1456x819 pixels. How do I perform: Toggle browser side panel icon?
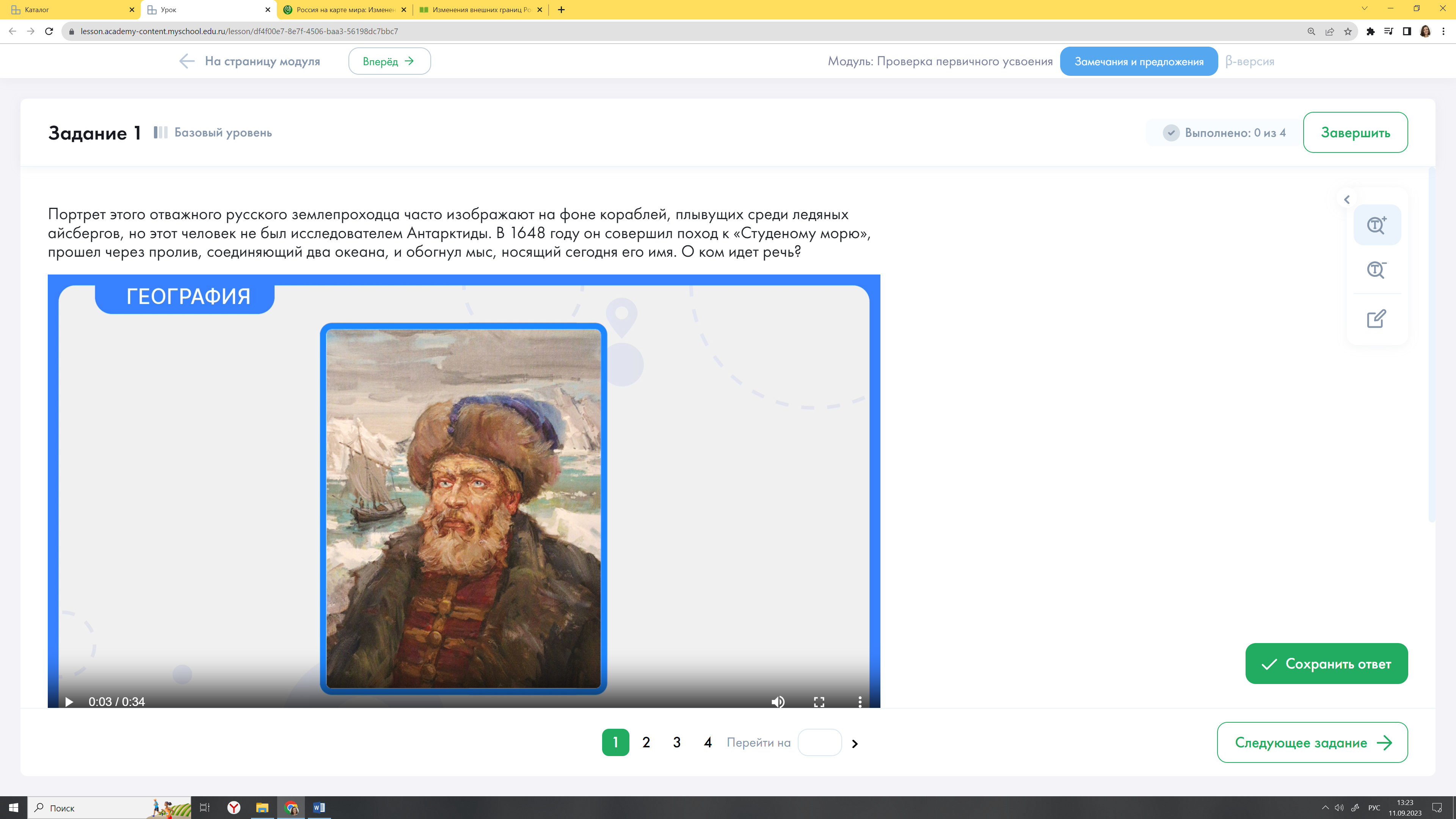coord(1407,31)
